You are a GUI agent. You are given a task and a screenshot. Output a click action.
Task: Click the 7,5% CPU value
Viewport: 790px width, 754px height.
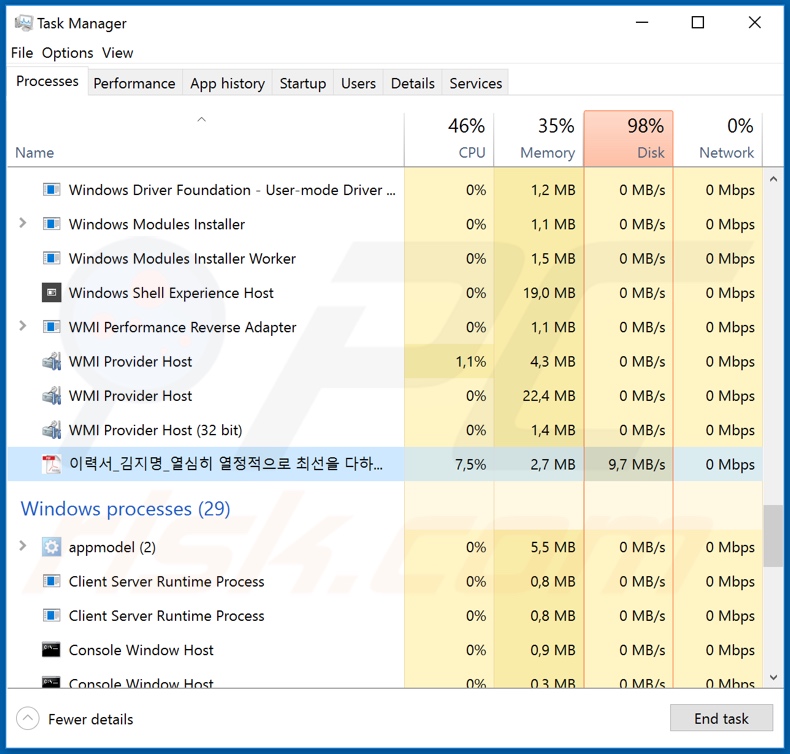[x=471, y=464]
